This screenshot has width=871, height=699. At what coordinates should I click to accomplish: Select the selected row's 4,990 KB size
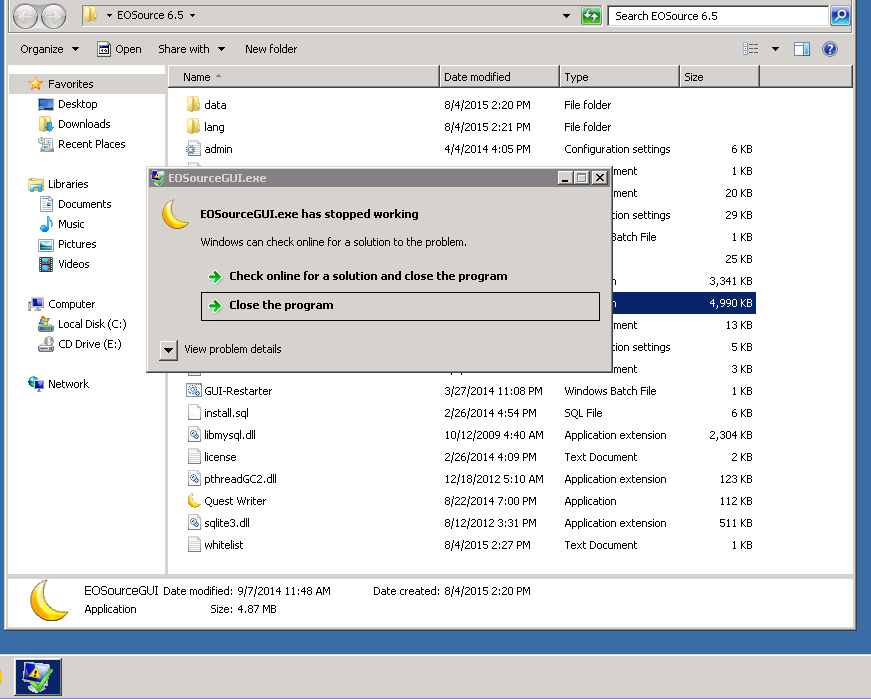tap(730, 303)
